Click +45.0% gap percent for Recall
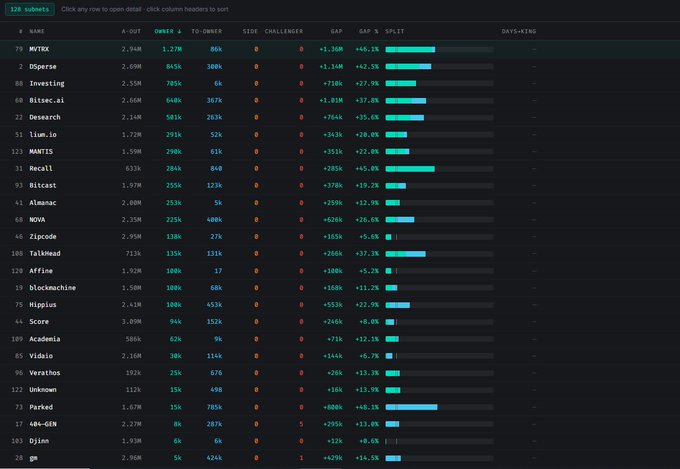Viewport: 680px width, 469px height. tap(367, 168)
